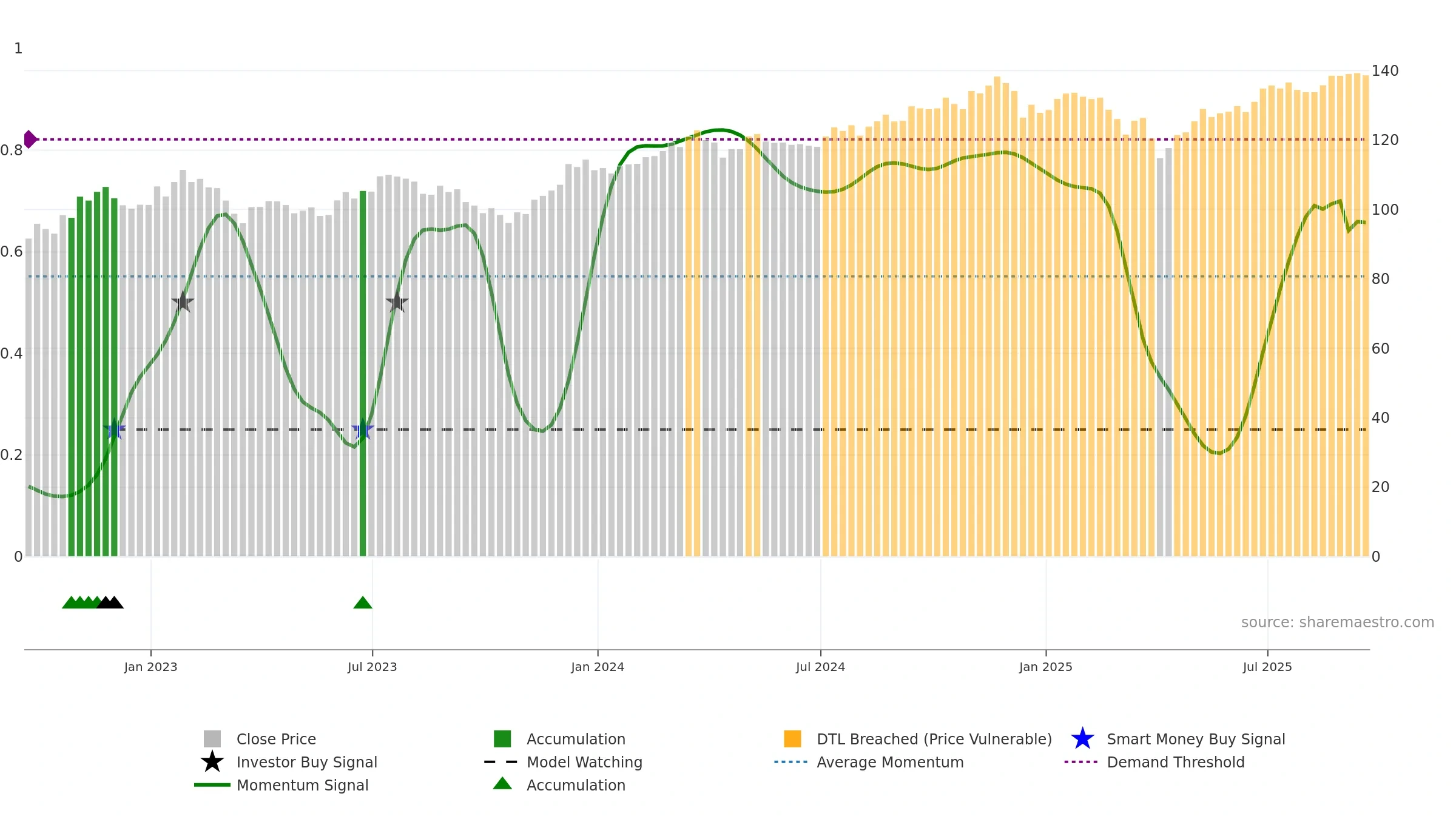Click the blue Smart Money Buy Signal star
Image resolution: width=1456 pixels, height=819 pixels.
pyautogui.click(x=1082, y=739)
